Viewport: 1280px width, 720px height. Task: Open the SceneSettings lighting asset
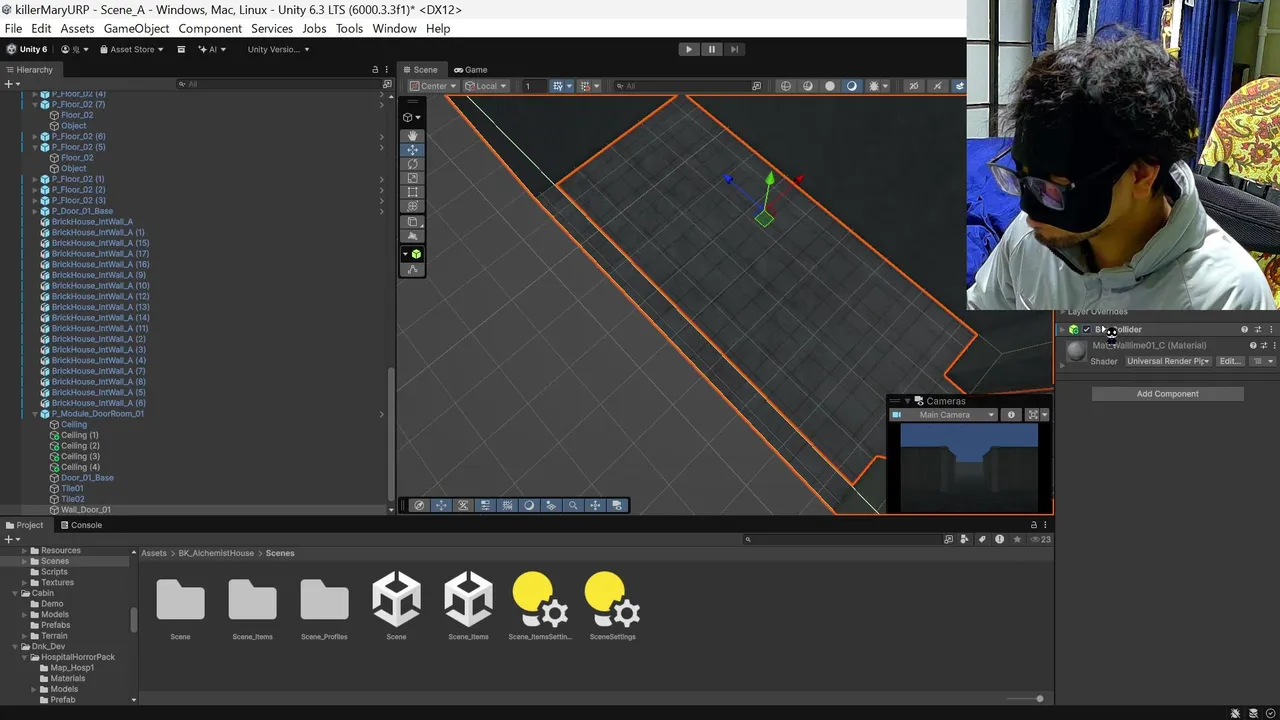pyautogui.click(x=612, y=605)
